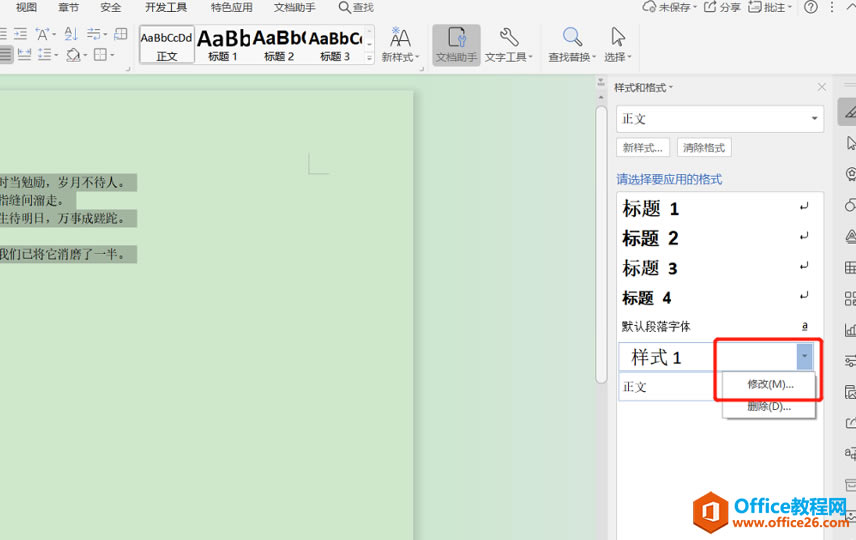Image resolution: width=856 pixels, height=540 pixels.
Task: Click the line spacing icon
Action: tap(45, 54)
